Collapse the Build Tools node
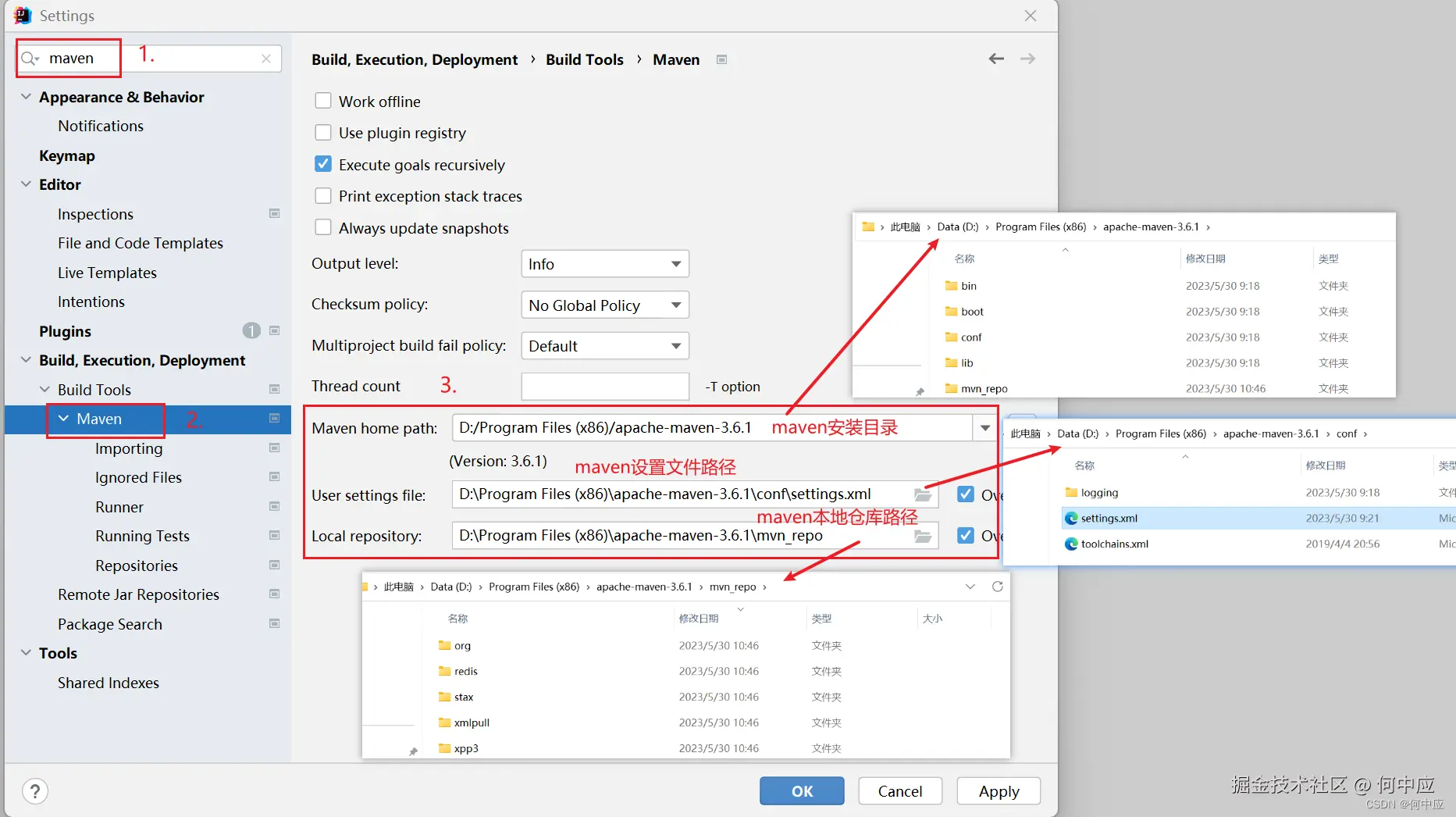Image resolution: width=1456 pixels, height=817 pixels. point(44,389)
